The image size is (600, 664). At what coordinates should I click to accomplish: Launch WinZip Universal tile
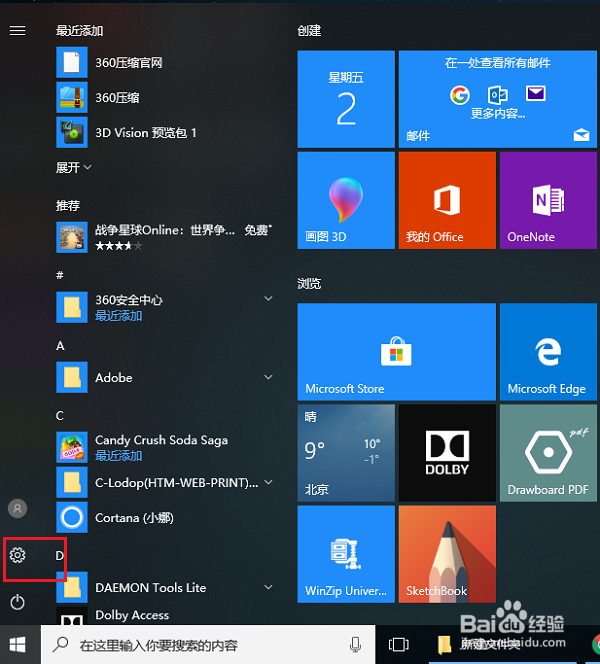(x=346, y=554)
